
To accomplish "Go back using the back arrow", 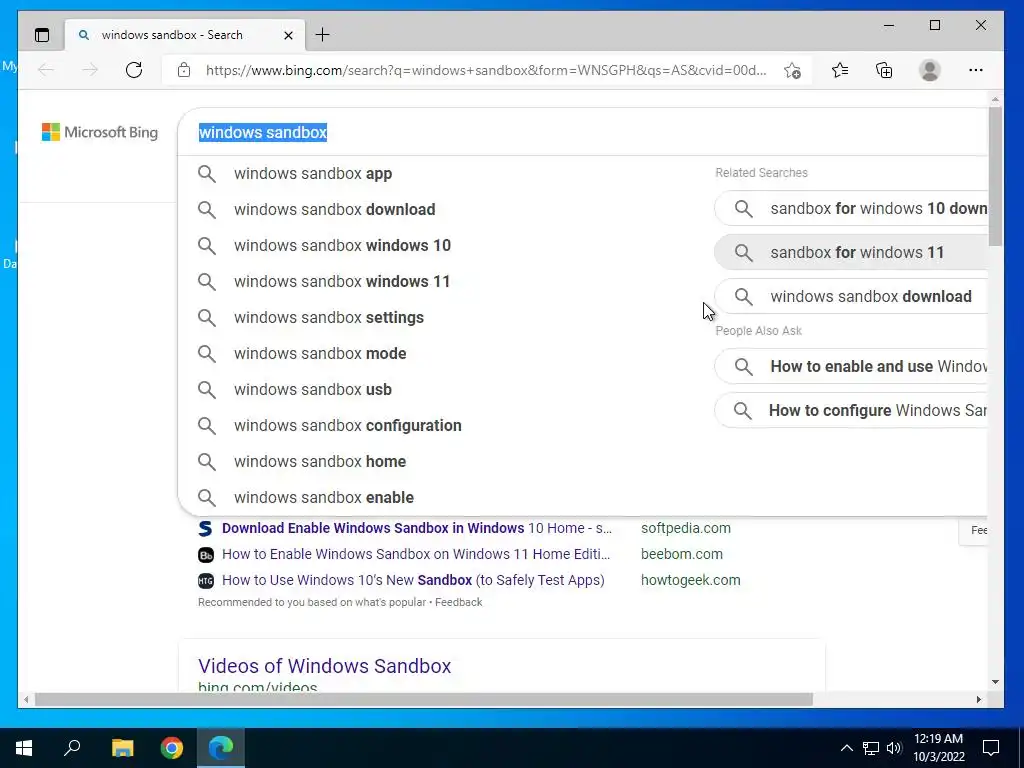I will 46,70.
